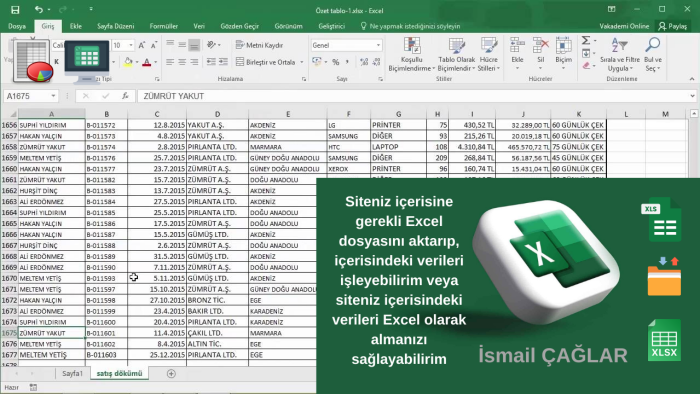Switch to the Sayfa1 sheet
The image size is (700, 394).
coord(72,373)
